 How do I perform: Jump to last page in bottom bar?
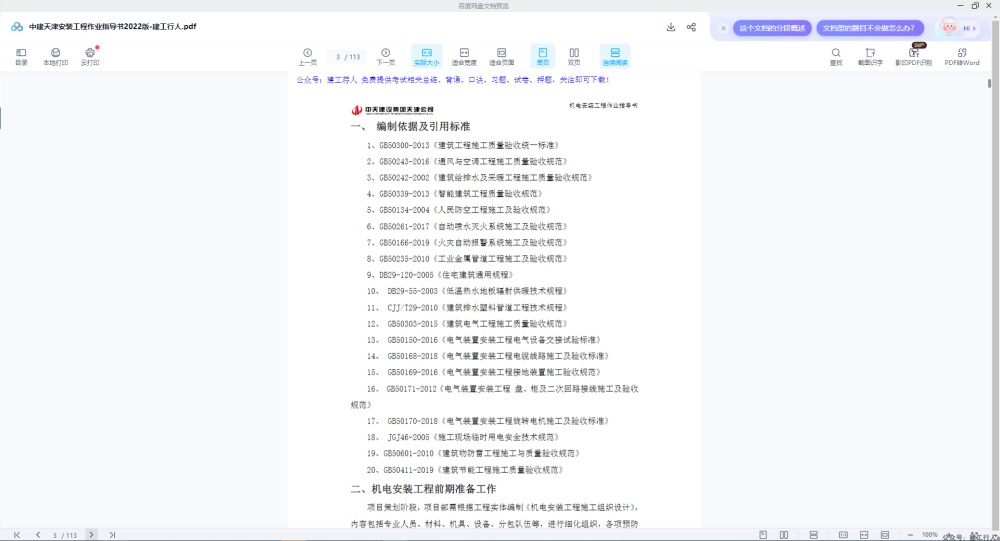(x=112, y=535)
